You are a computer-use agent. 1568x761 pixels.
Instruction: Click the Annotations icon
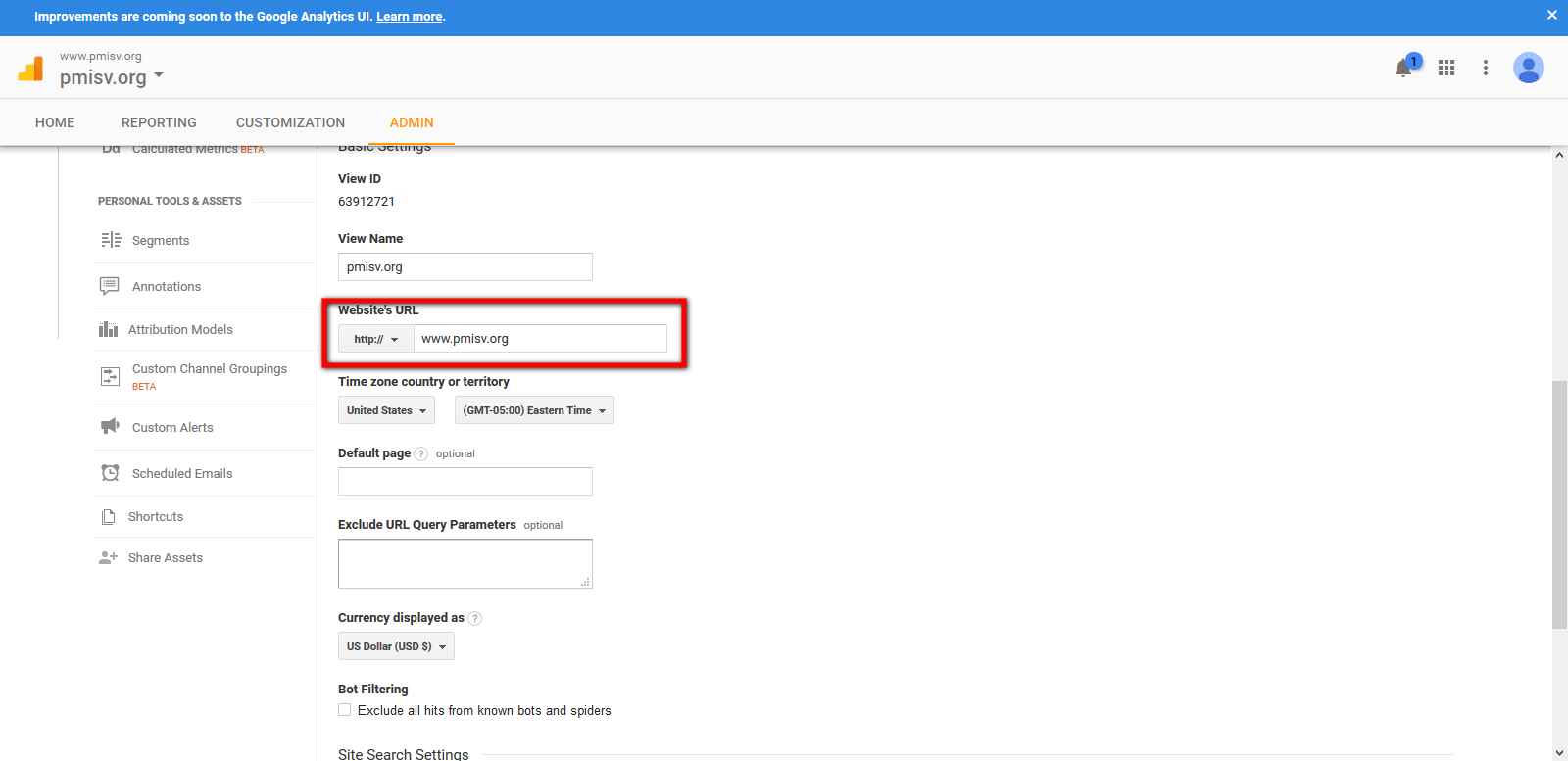(110, 286)
